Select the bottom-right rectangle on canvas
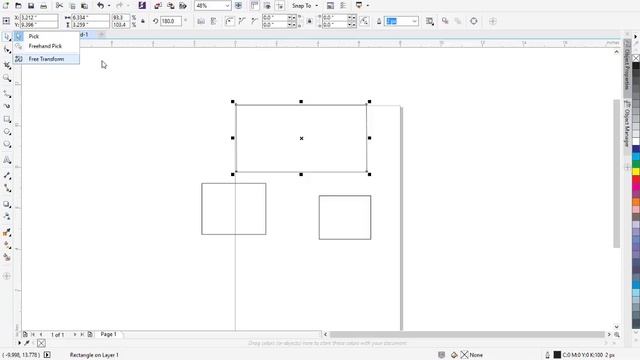 [x=345, y=218]
